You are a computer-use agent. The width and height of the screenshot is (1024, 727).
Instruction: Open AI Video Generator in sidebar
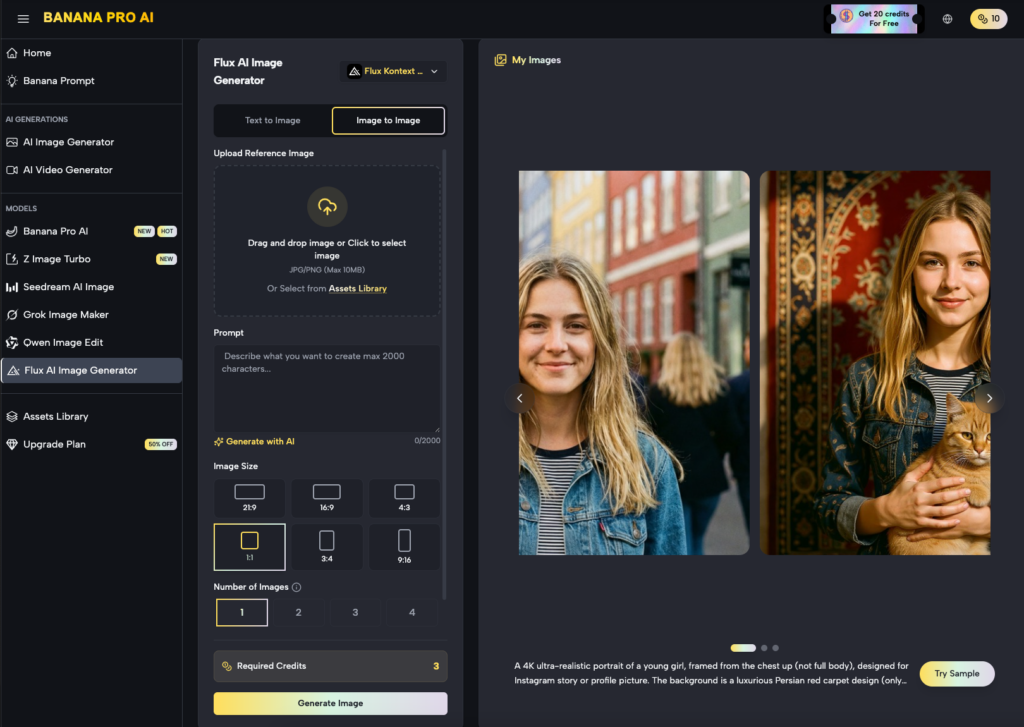tap(68, 170)
